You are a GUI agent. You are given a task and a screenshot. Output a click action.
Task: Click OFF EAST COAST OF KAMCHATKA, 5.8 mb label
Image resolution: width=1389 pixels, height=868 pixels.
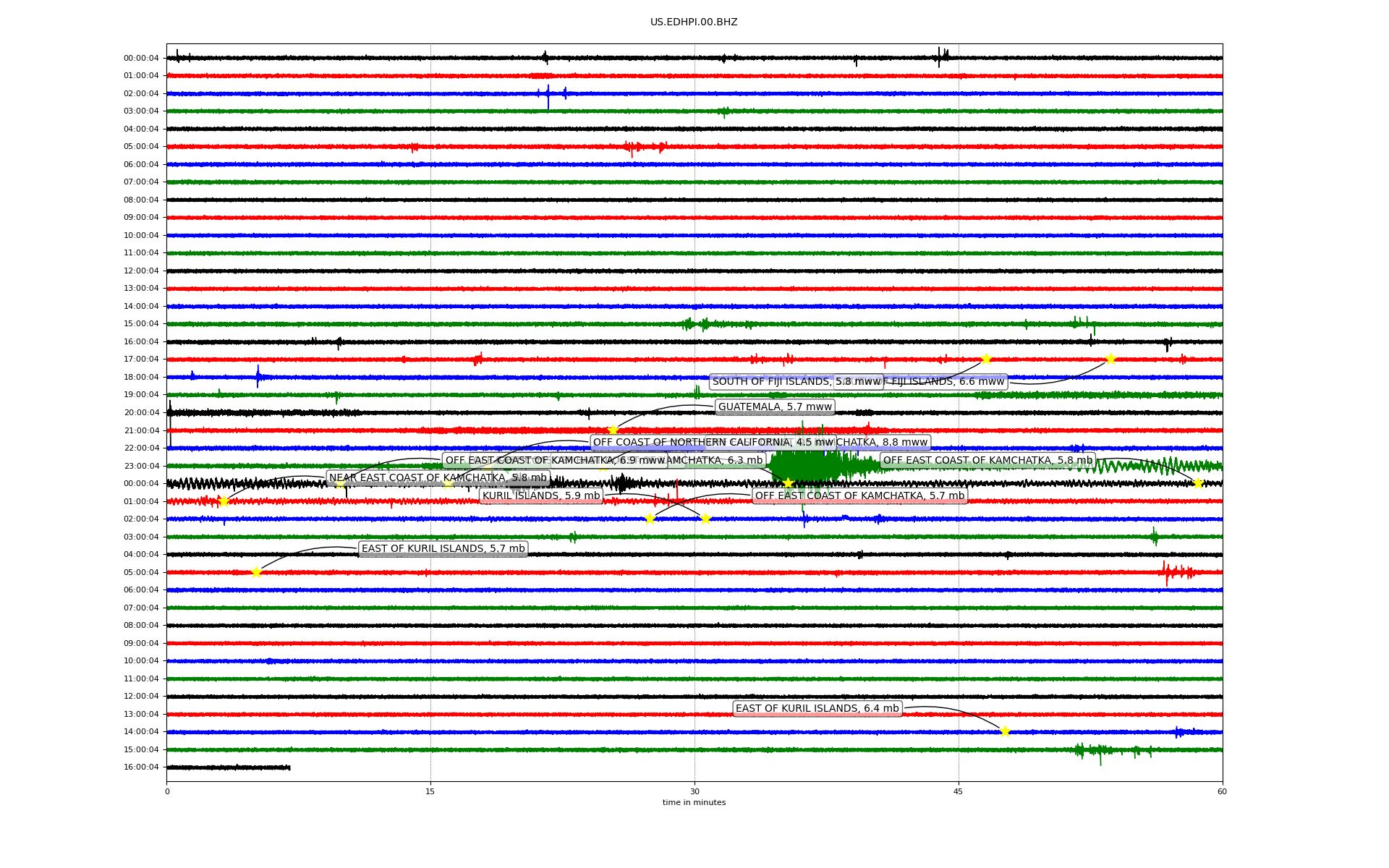pos(987,461)
